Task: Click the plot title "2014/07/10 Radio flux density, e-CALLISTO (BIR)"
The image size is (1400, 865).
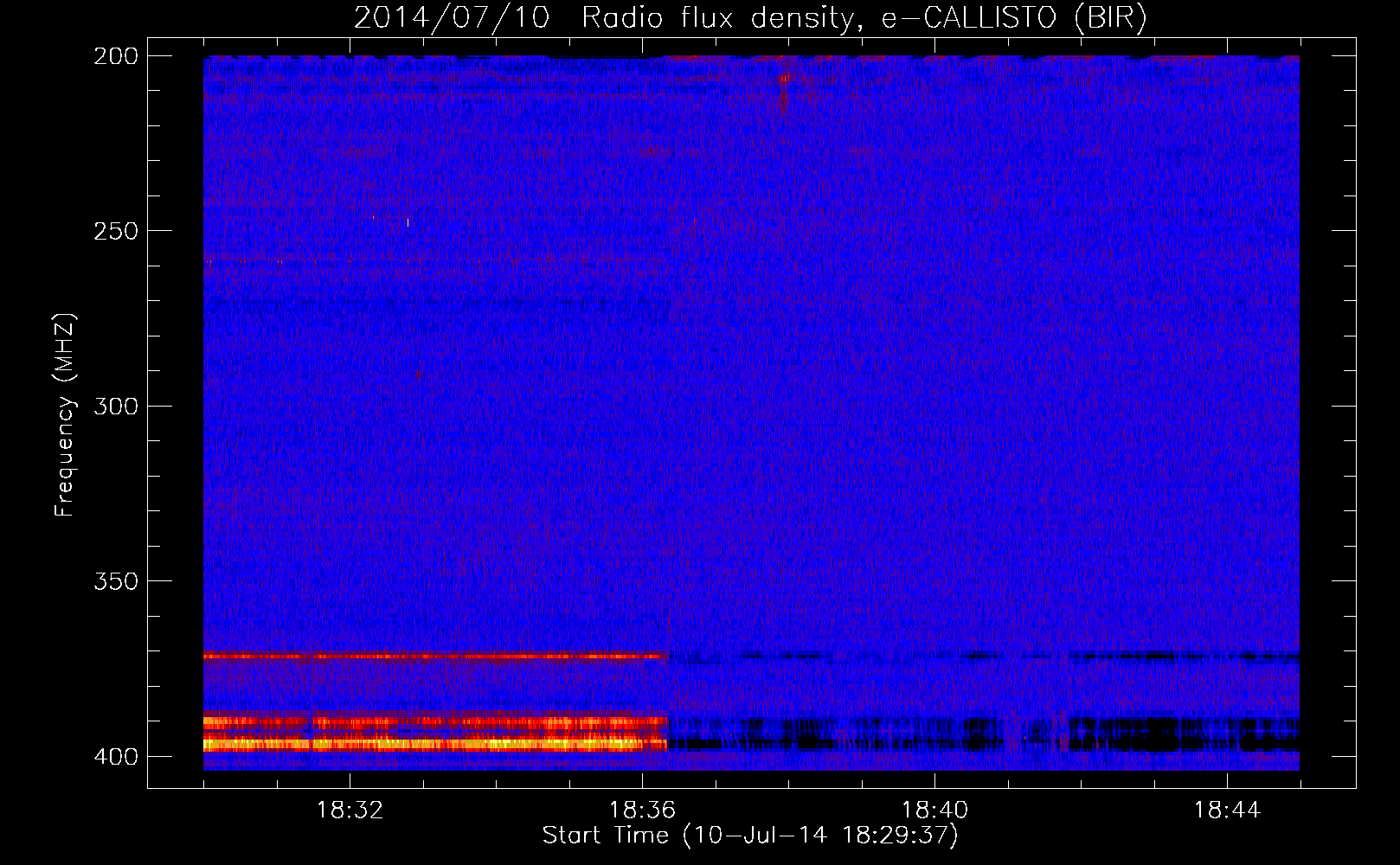Action: 750,18
